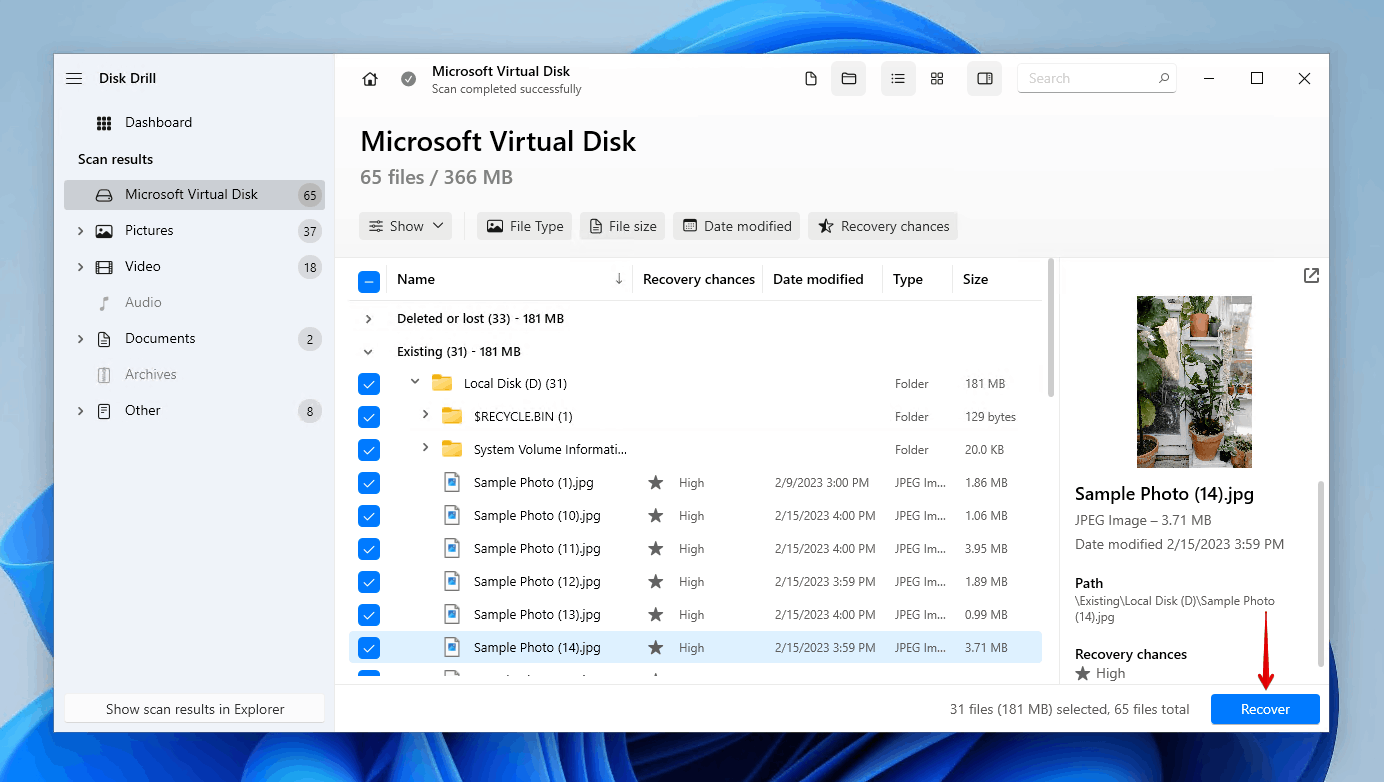The height and width of the screenshot is (782, 1384).
Task: Sort by Size column header
Action: 975,279
